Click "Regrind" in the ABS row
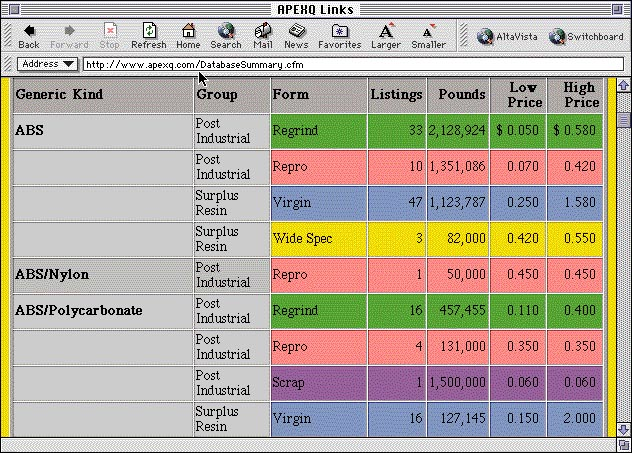 (x=319, y=131)
